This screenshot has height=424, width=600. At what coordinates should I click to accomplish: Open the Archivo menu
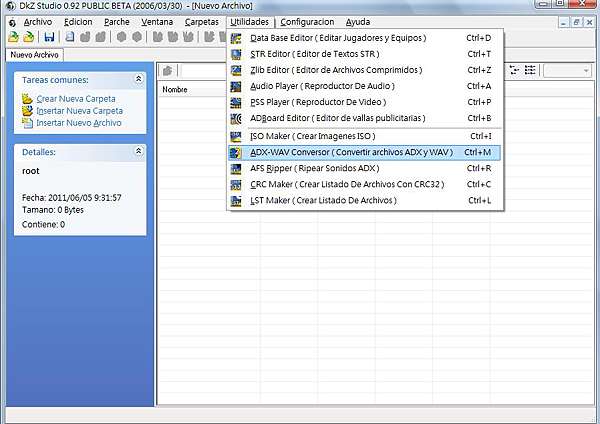(x=38, y=22)
